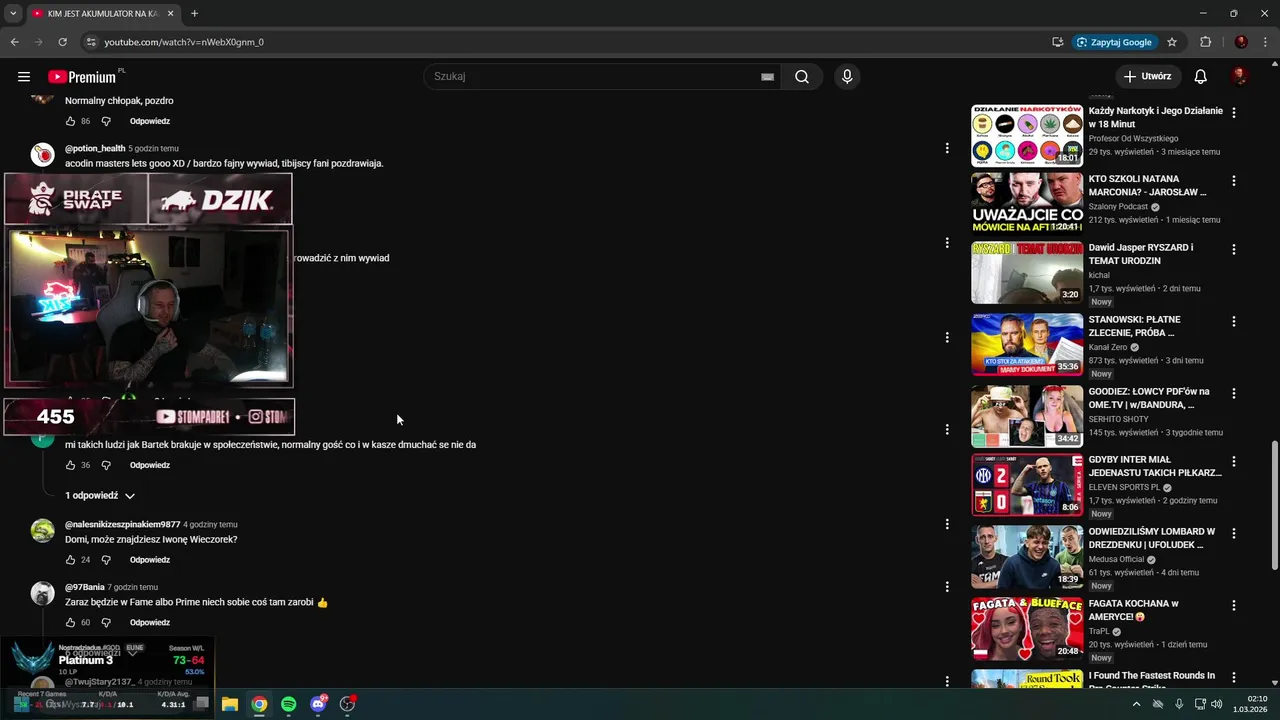
Task: Open 'STANOWSKI: PŁATNE ZLECENIE' video title
Action: pos(1135,326)
